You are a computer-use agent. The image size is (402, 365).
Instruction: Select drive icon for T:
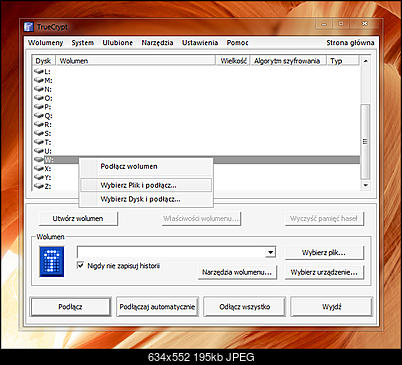[x=39, y=142]
